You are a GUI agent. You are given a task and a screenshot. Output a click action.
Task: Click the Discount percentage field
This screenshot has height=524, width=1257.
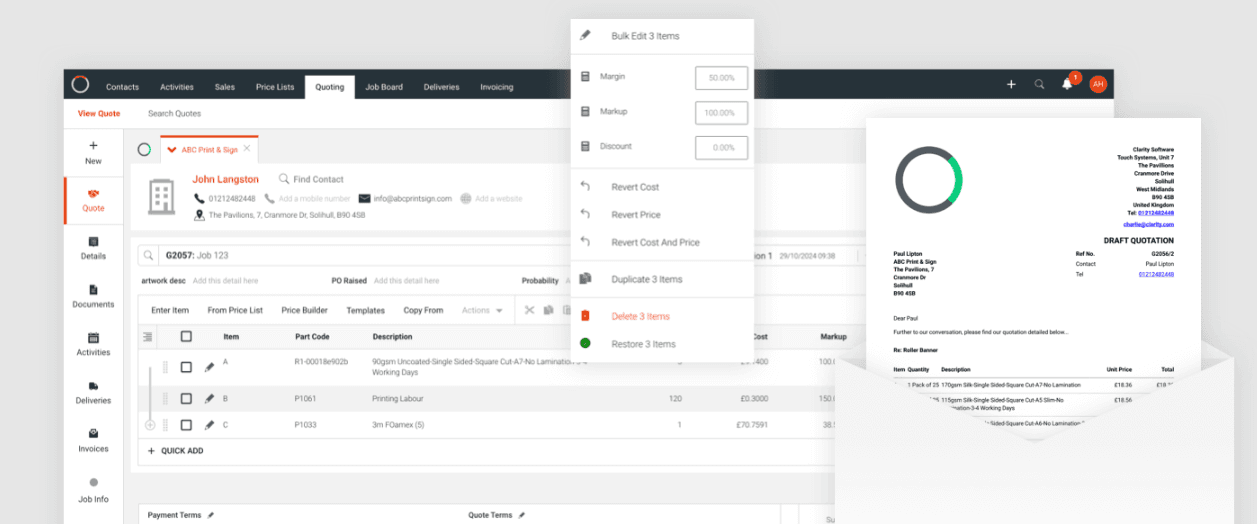(721, 147)
